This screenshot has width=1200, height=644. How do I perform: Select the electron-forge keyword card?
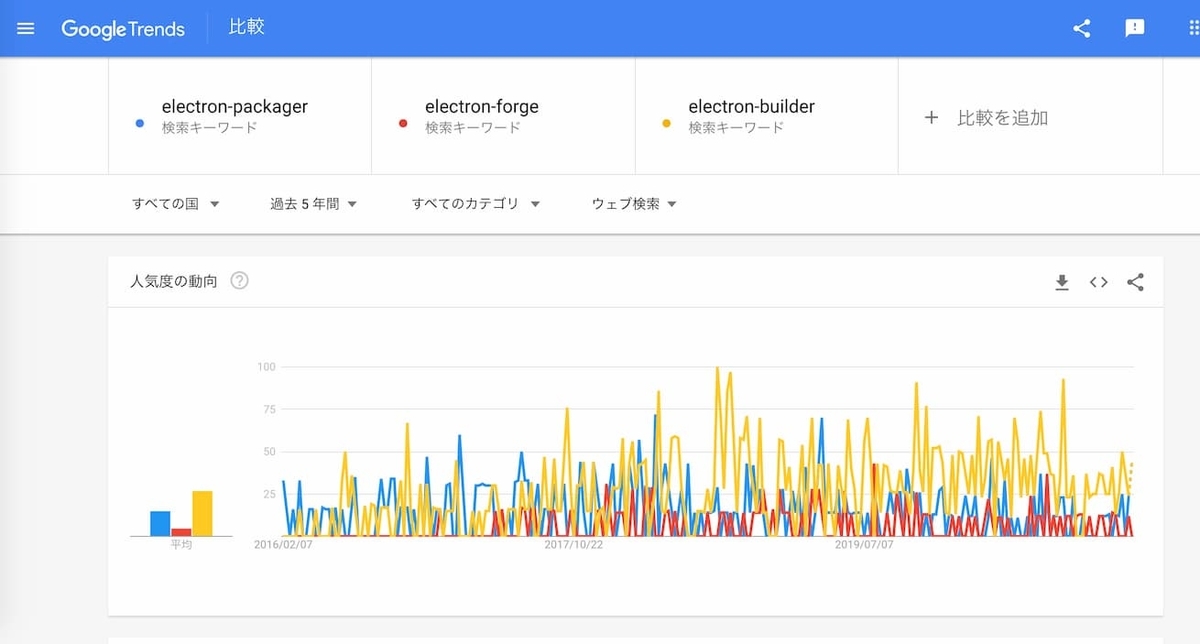[x=502, y=114]
